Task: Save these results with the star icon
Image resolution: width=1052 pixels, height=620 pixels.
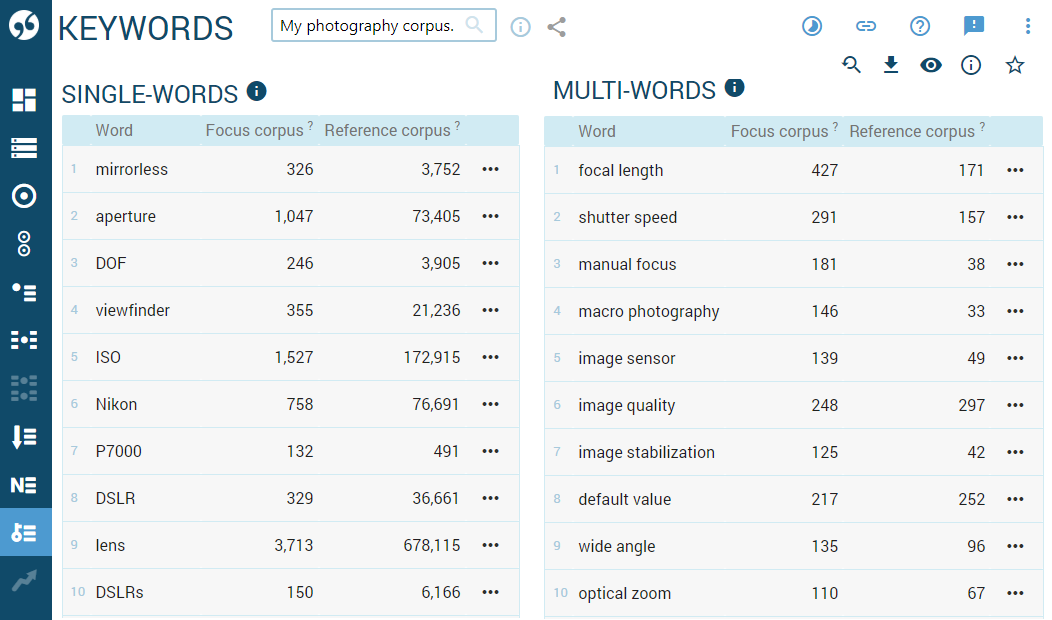Action: (x=1015, y=64)
